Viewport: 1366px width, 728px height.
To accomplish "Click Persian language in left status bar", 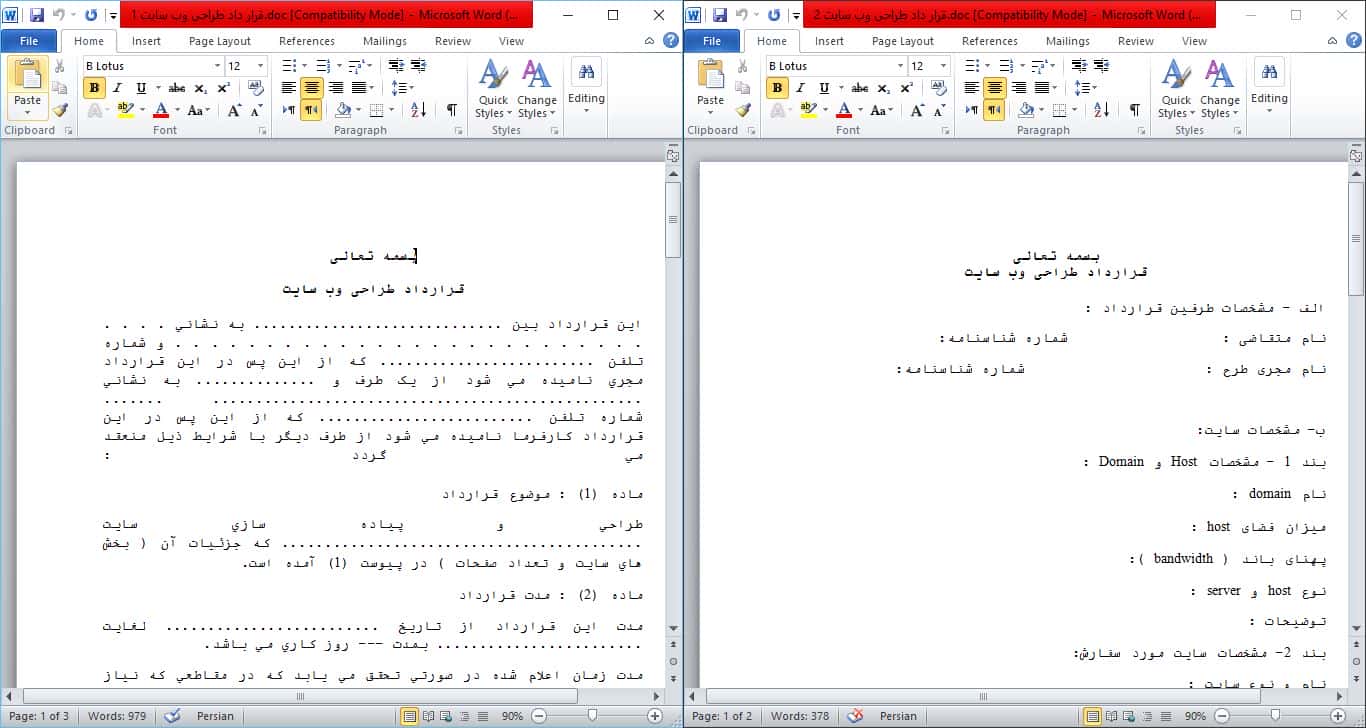I will click(215, 716).
